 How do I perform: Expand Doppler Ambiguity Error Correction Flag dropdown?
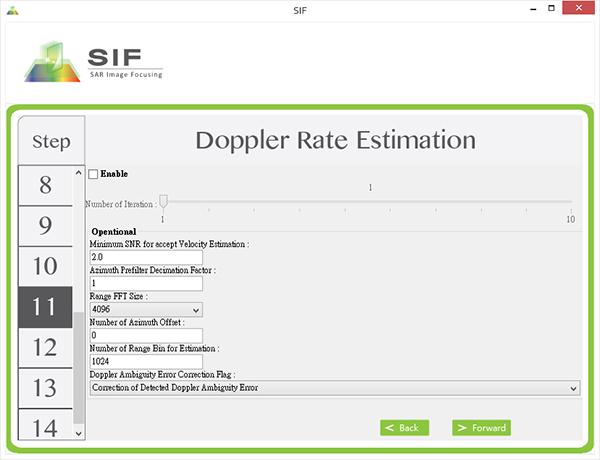[x=335, y=387]
